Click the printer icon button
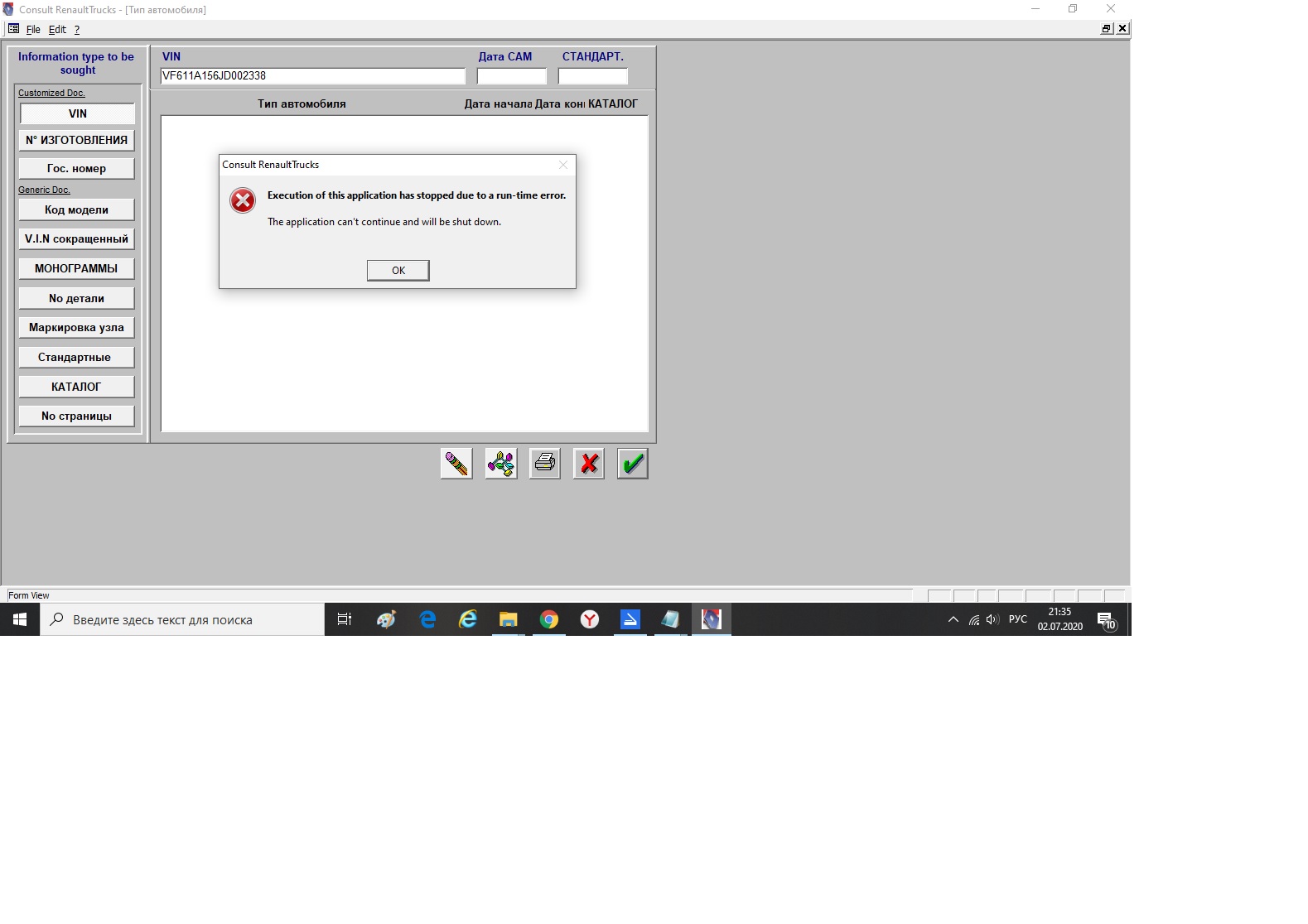Image resolution: width=1308 pixels, height=924 pixels. point(545,464)
